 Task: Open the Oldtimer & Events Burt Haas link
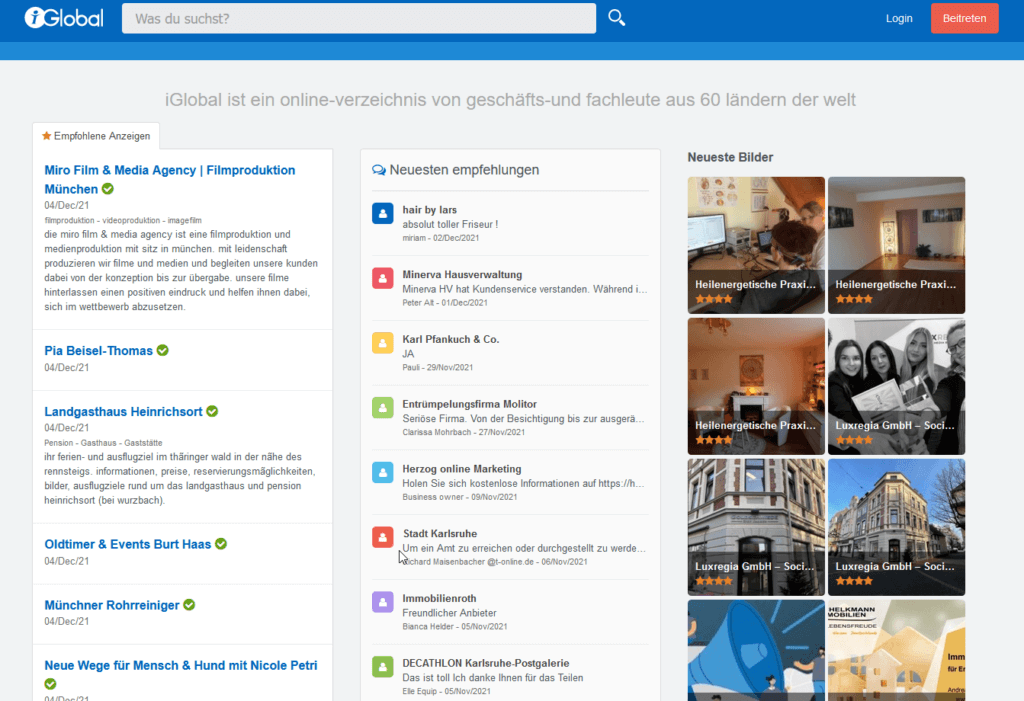tap(128, 544)
